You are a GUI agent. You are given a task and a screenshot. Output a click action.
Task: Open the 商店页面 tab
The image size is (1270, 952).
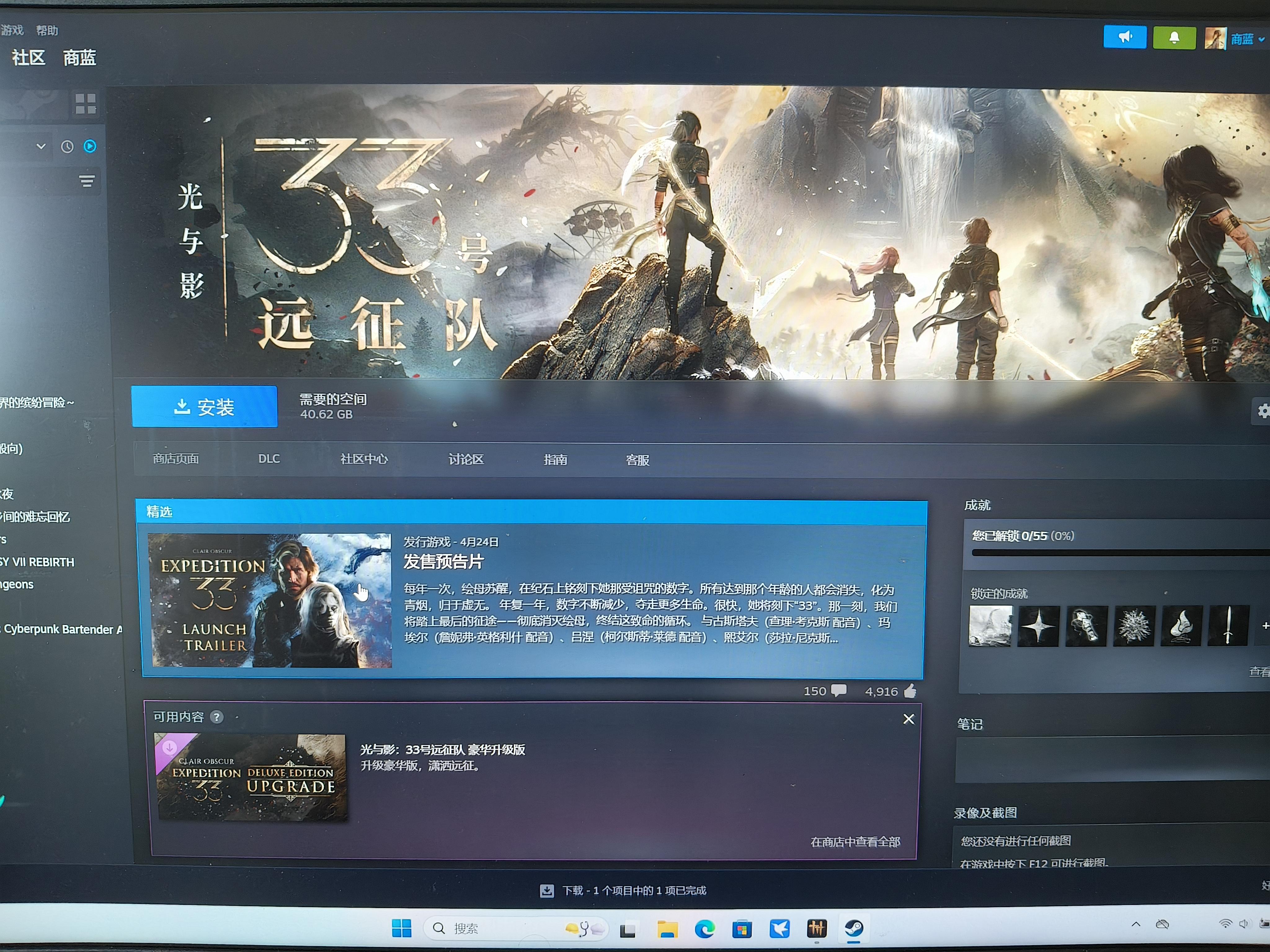(x=176, y=459)
